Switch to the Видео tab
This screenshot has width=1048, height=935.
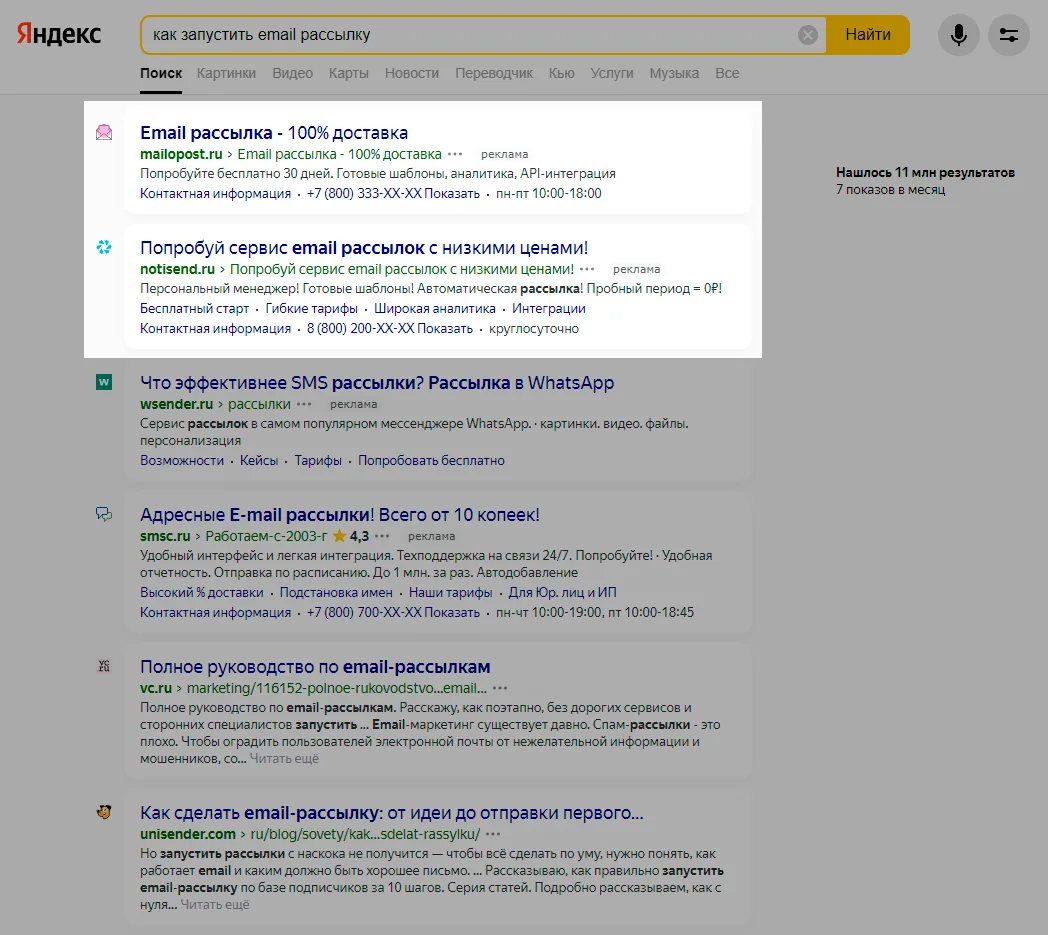[x=292, y=74]
